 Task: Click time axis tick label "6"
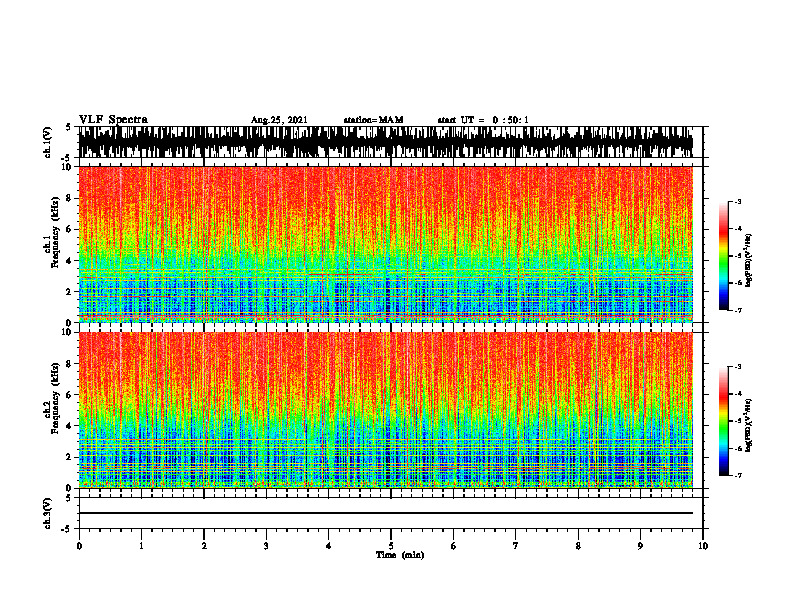[x=454, y=546]
